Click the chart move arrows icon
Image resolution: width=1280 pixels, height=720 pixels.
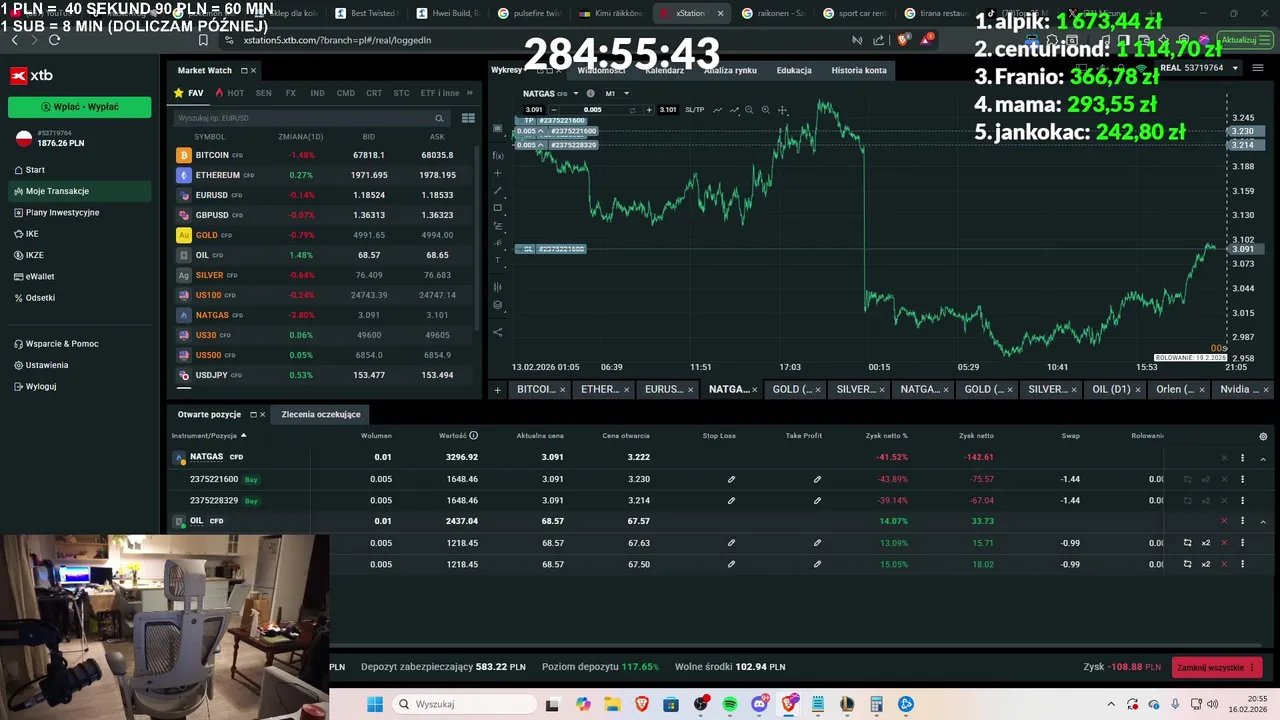[x=783, y=110]
